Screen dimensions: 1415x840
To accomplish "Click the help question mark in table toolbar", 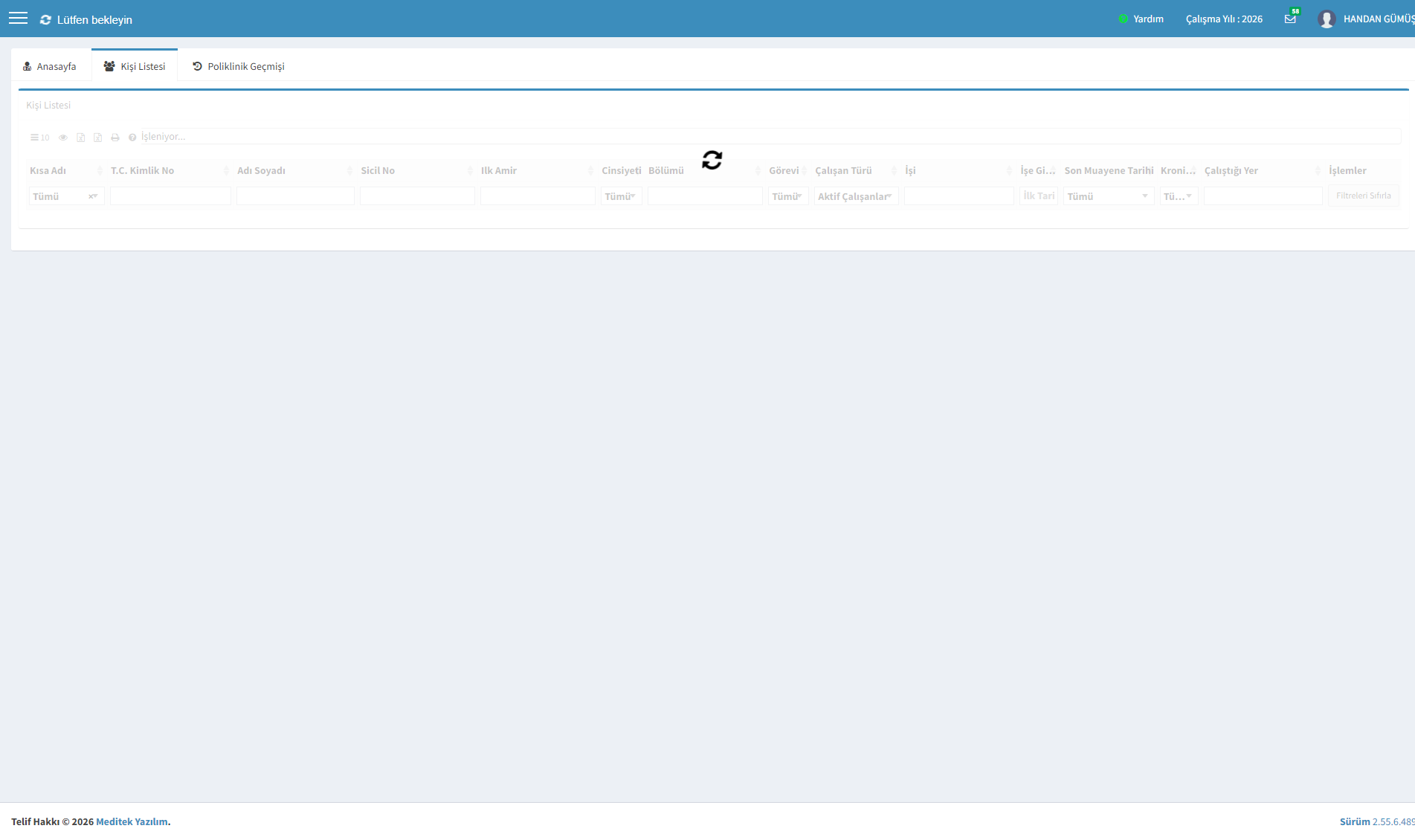I will [132, 138].
